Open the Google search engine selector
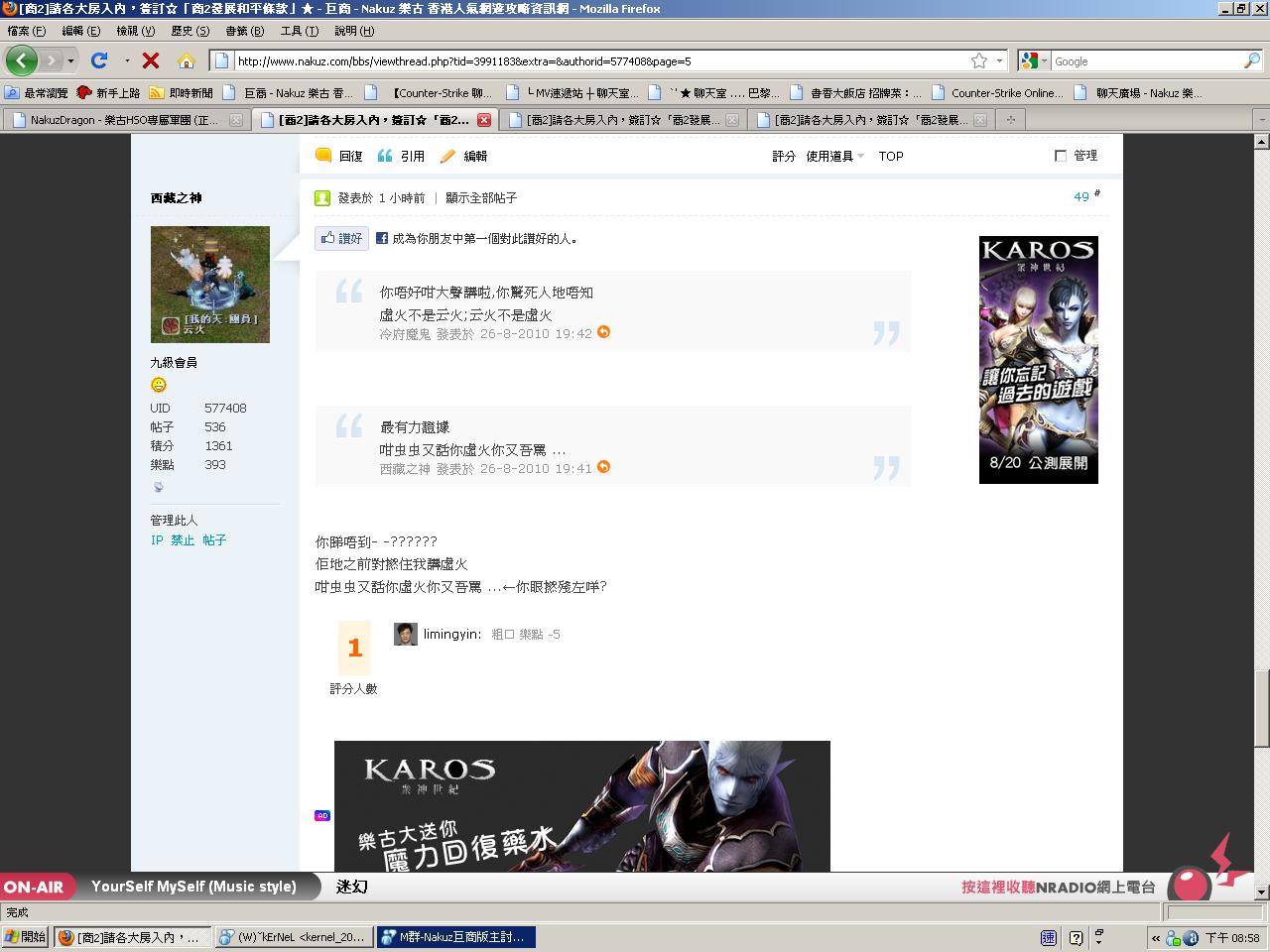 (x=1034, y=60)
